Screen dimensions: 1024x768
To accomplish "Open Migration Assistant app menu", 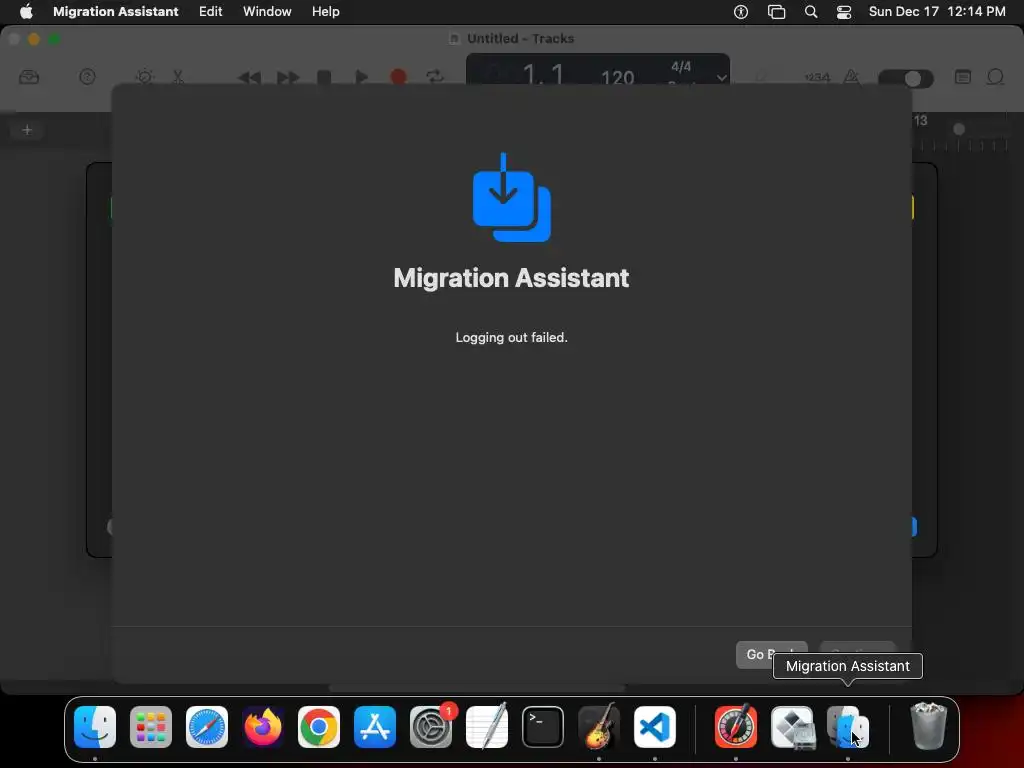I will pyautogui.click(x=116, y=11).
